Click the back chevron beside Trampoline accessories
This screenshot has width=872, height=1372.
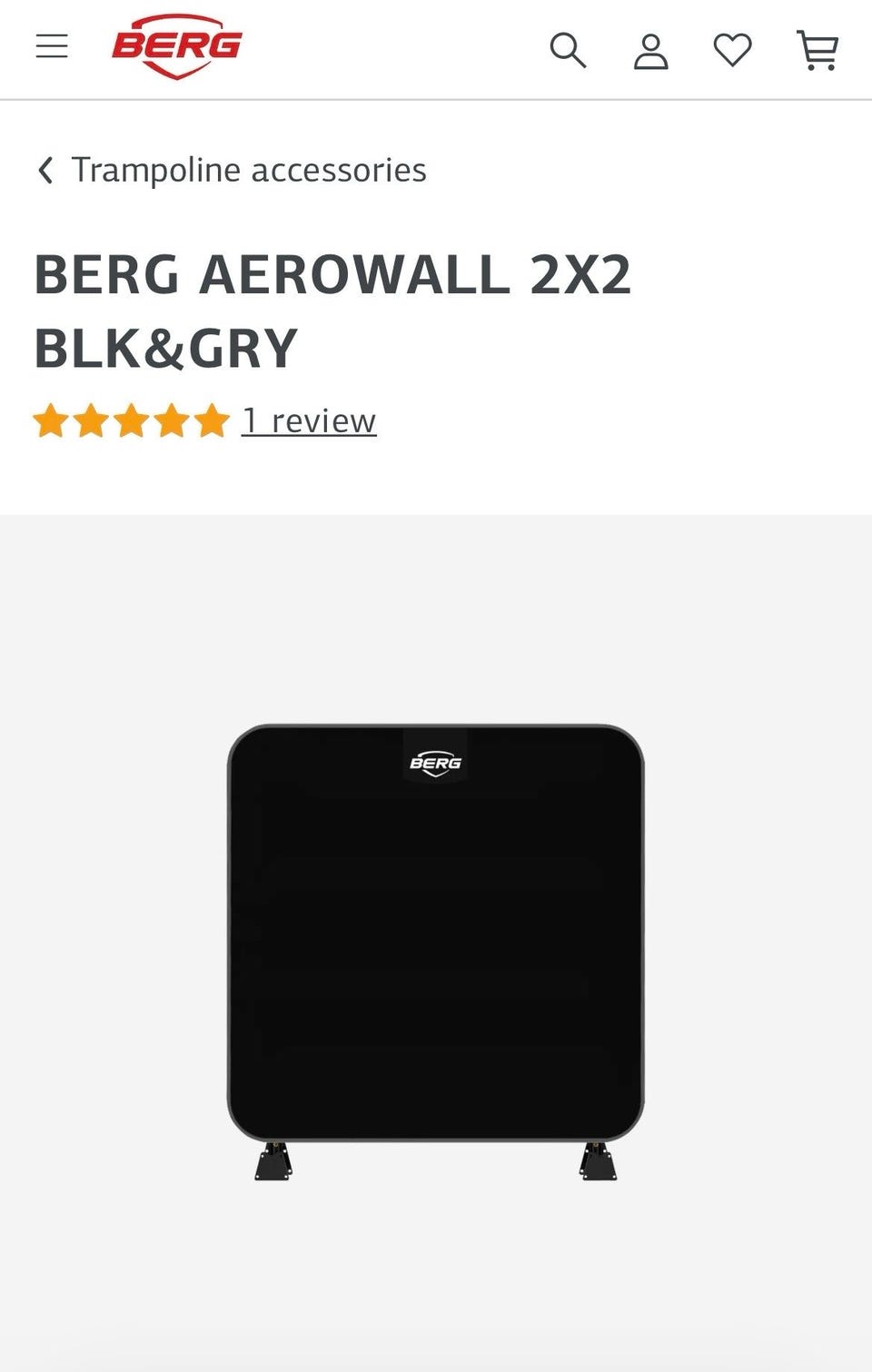tap(45, 170)
